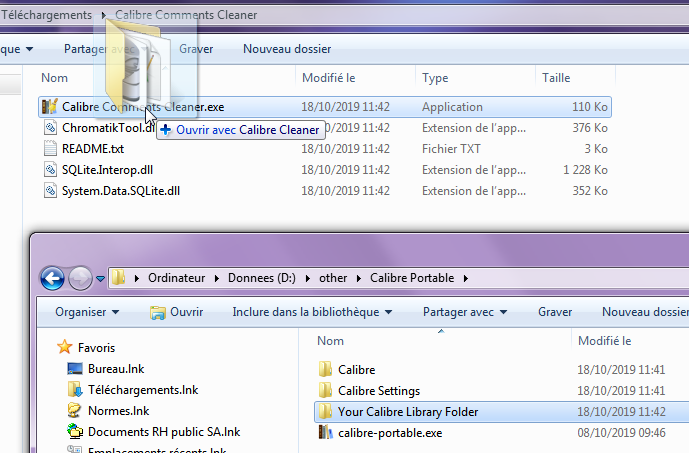
Task: Sort by Nom column in back window
Action: pyautogui.click(x=54, y=78)
